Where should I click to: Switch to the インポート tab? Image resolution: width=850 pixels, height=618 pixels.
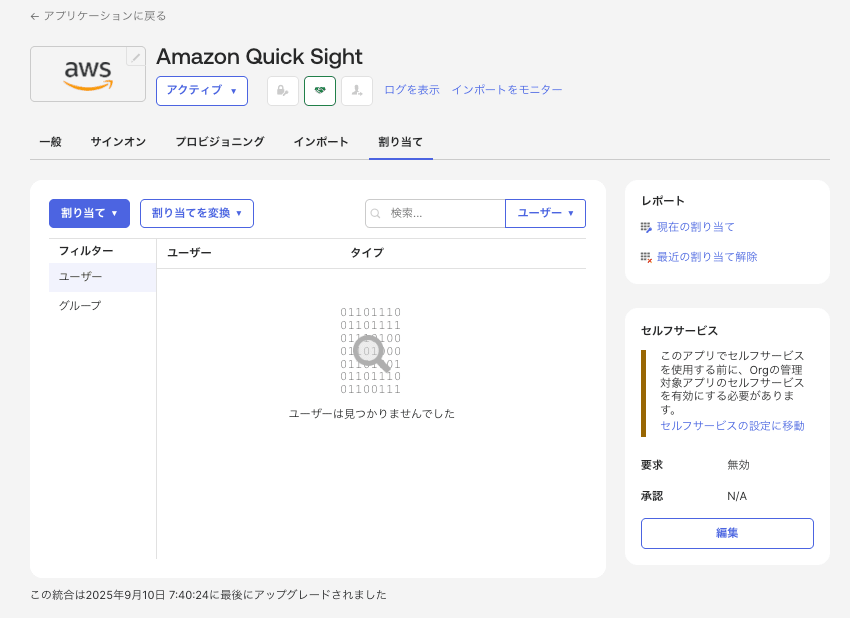(x=321, y=142)
